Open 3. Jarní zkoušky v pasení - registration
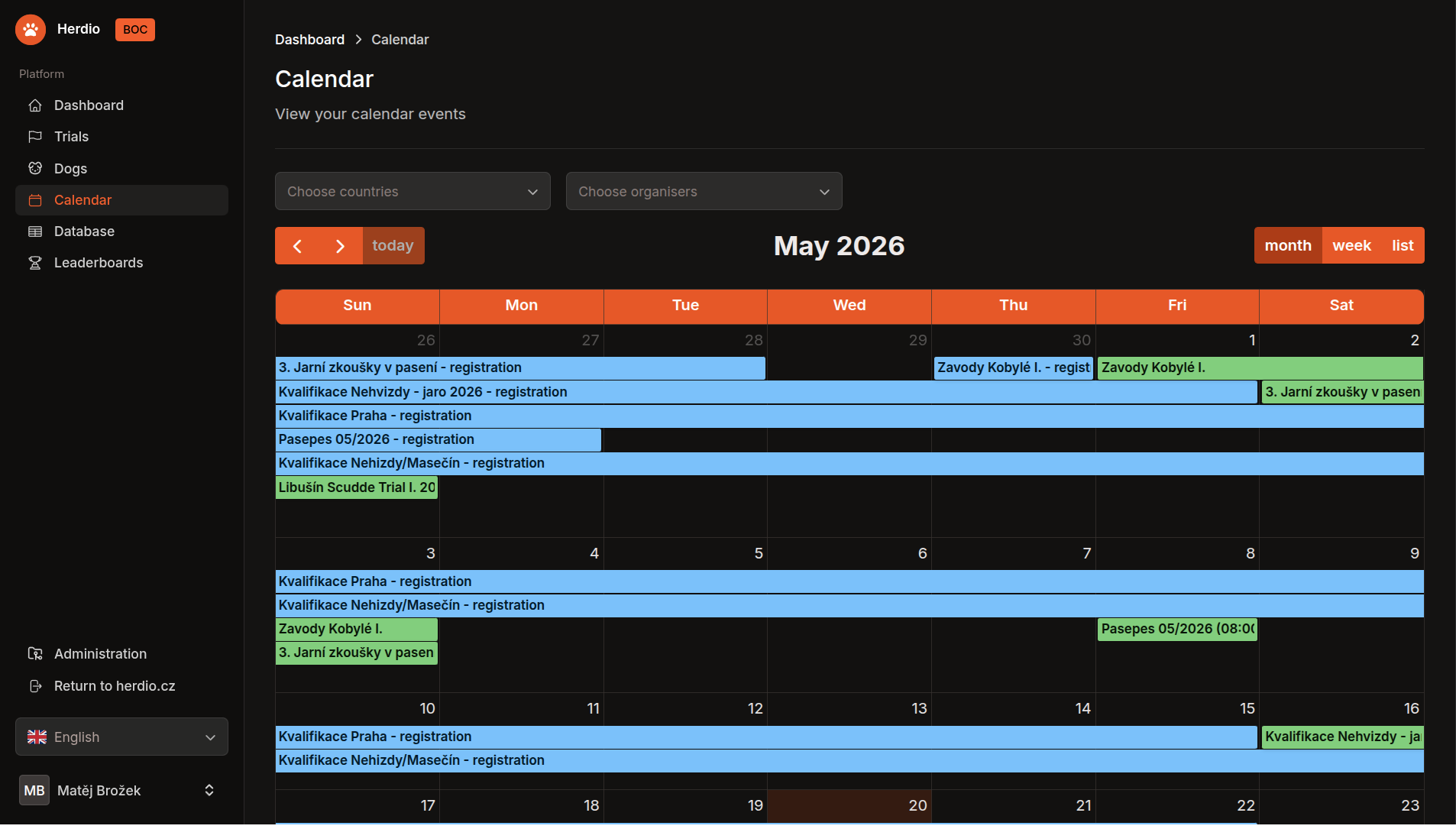Image resolution: width=1456 pixels, height=829 pixels. (x=520, y=368)
